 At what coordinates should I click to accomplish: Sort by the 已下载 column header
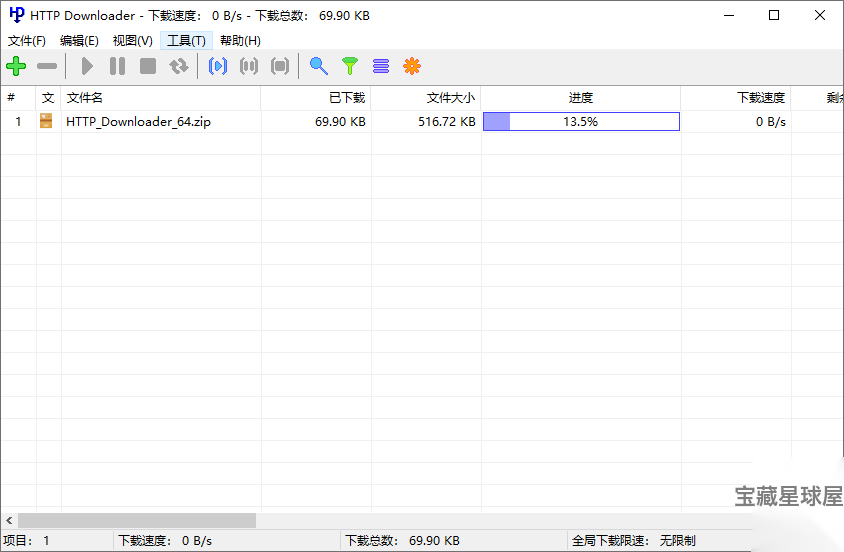tap(316, 98)
